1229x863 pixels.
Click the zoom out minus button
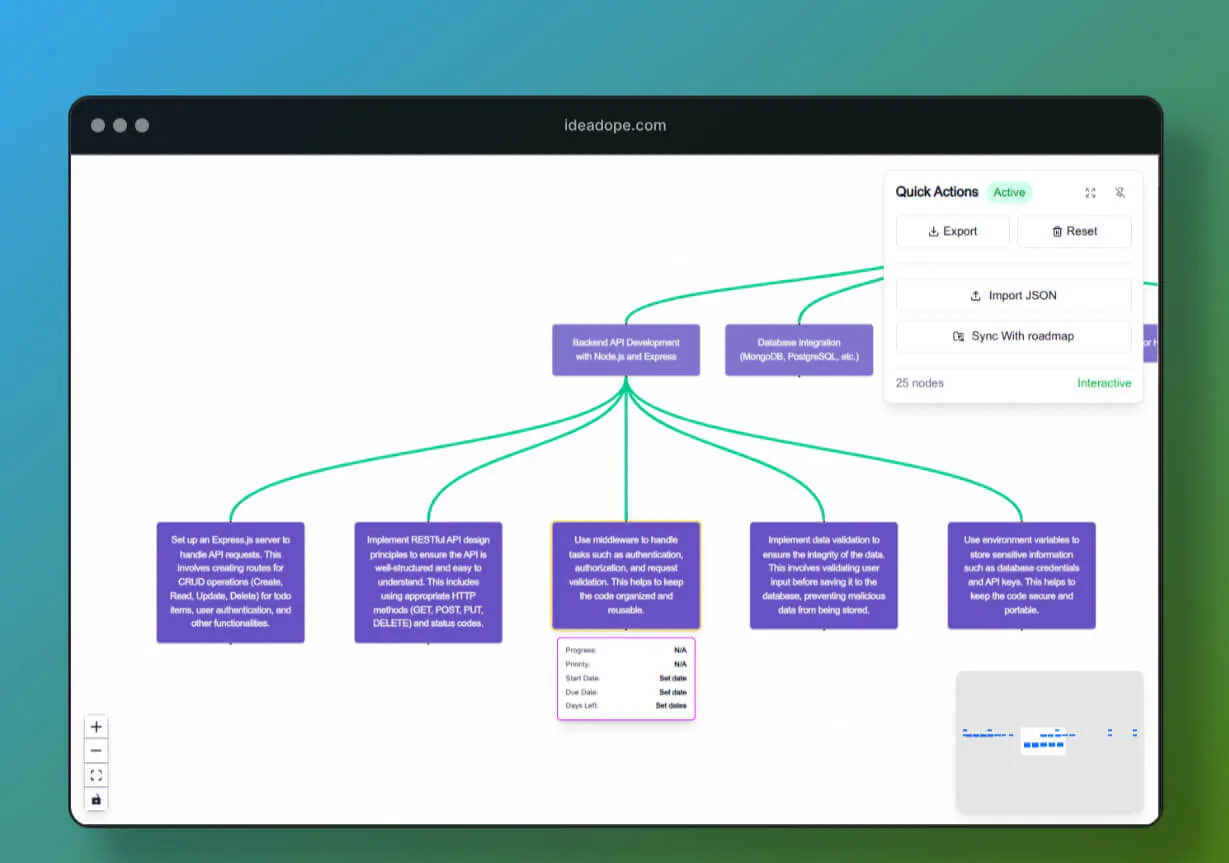pos(96,751)
